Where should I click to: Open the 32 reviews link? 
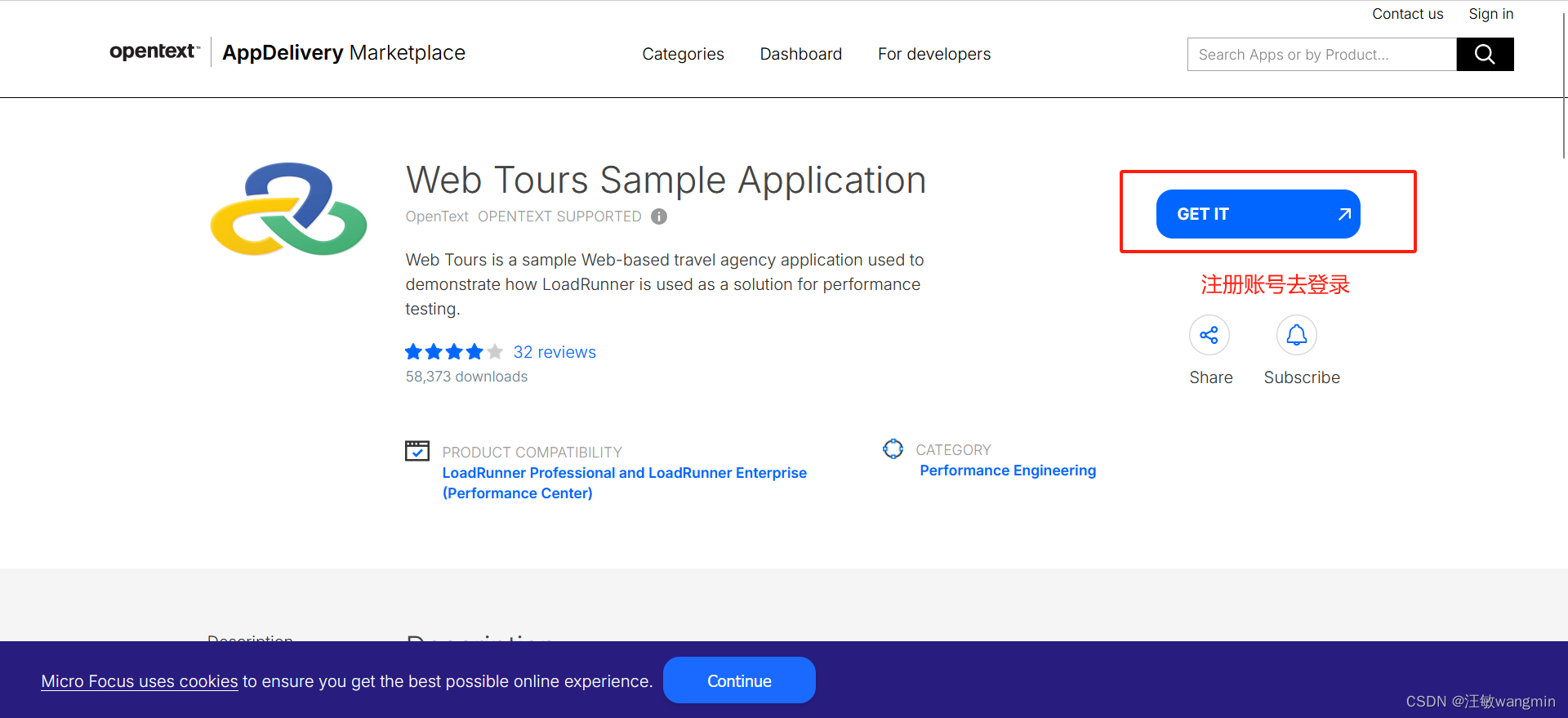point(555,352)
